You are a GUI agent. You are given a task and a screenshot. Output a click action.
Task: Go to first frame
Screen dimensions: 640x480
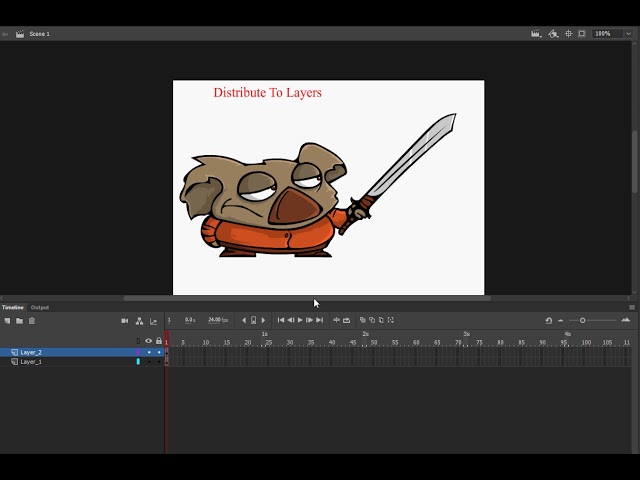point(281,320)
